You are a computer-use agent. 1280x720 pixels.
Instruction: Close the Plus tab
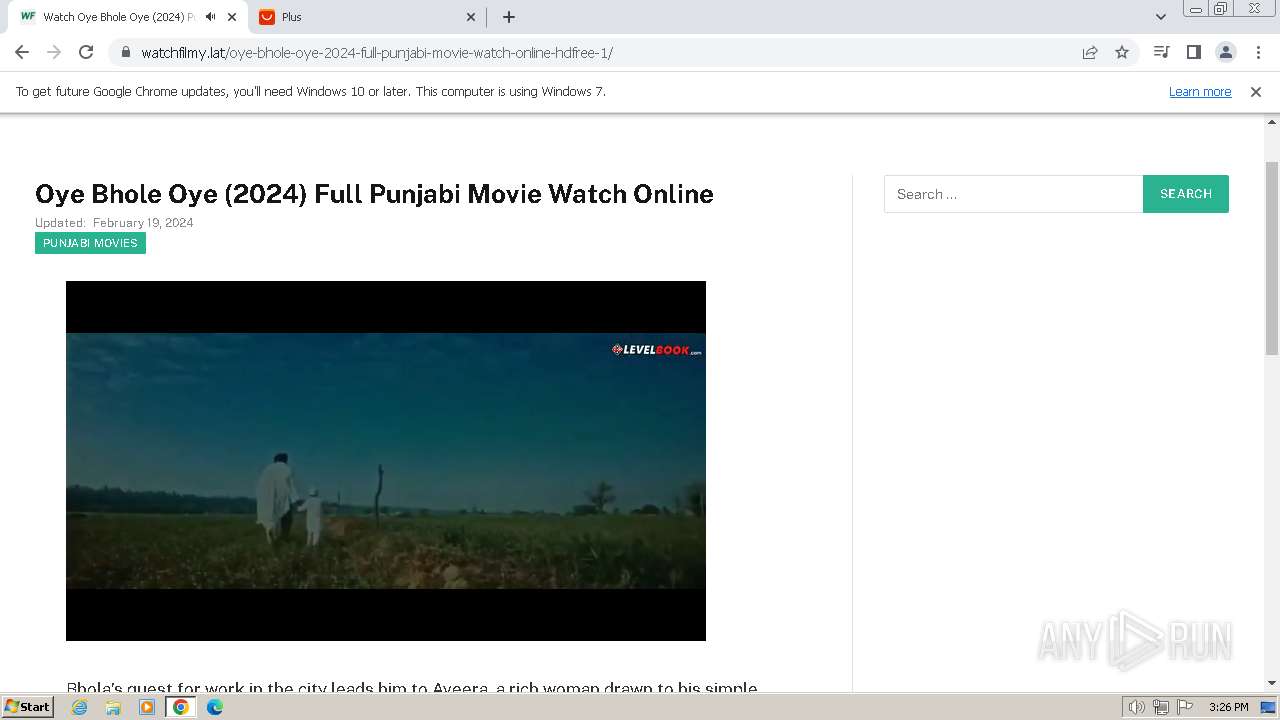[x=471, y=17]
